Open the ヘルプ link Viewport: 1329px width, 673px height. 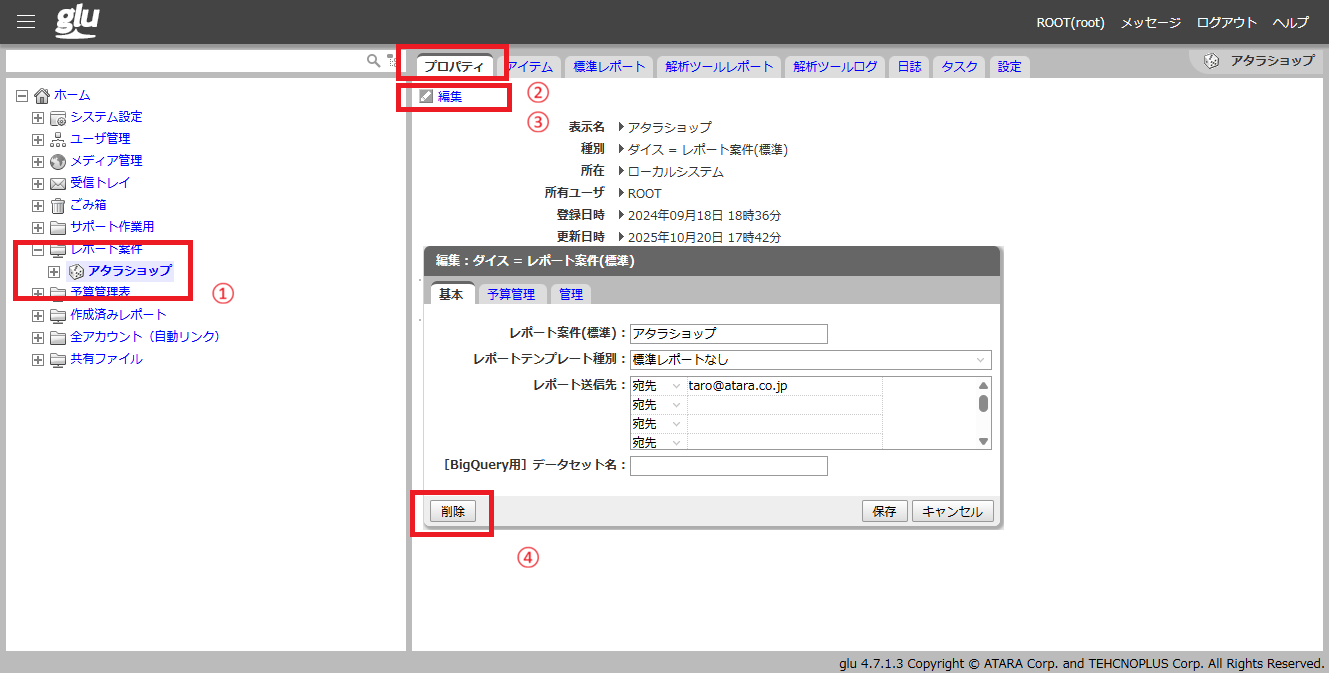(x=1290, y=22)
